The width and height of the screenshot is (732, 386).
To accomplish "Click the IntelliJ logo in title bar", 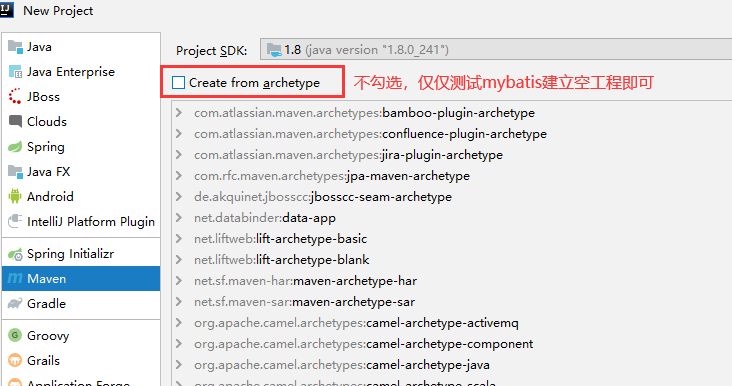I will (x=6, y=9).
